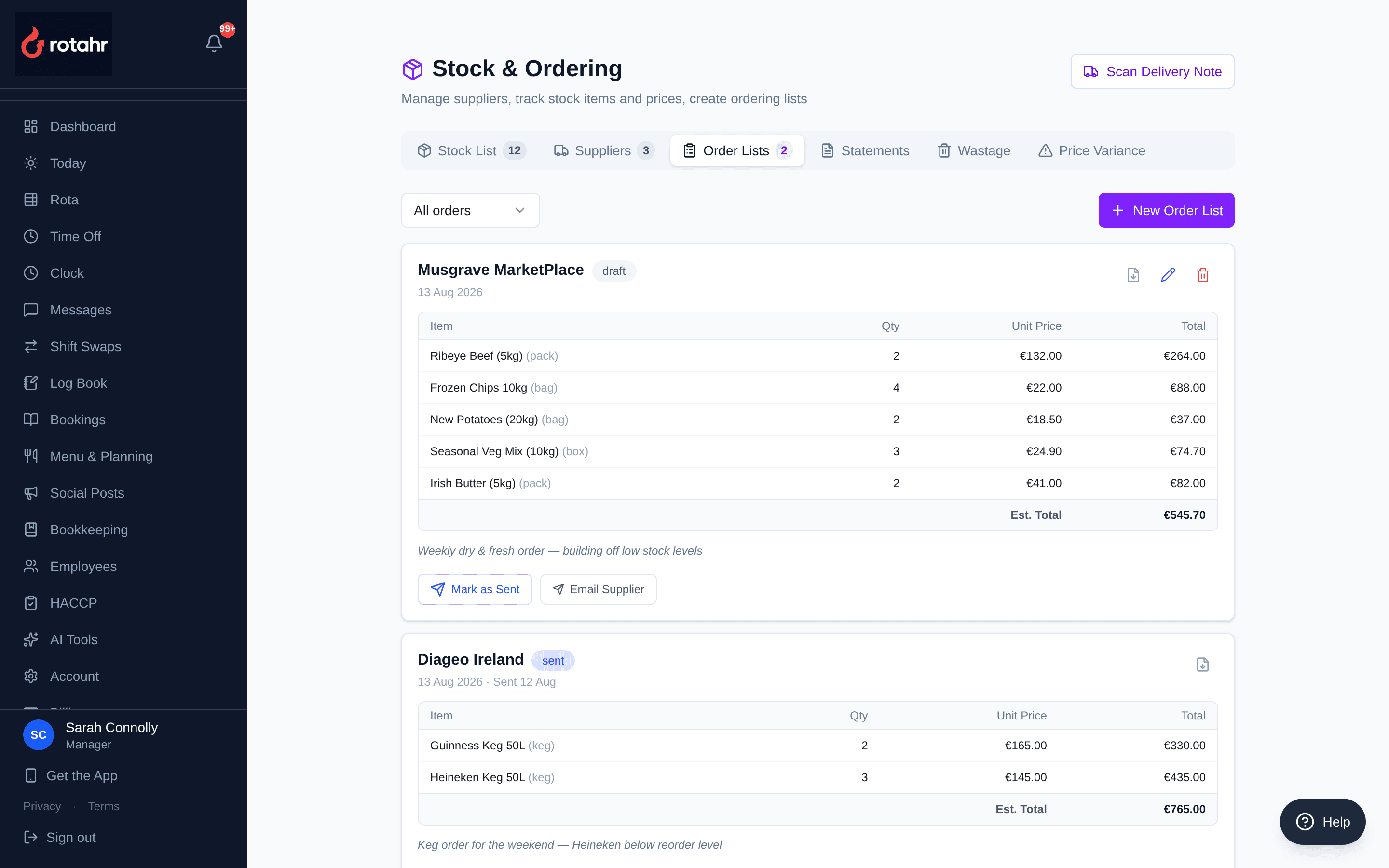Click the Diageo Ireland heading
The height and width of the screenshot is (868, 1389).
pos(471,659)
